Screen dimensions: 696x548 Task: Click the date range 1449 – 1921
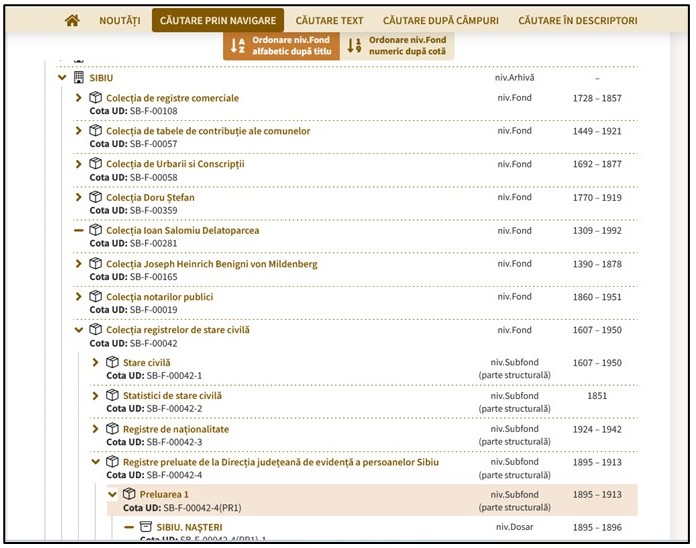pos(597,131)
